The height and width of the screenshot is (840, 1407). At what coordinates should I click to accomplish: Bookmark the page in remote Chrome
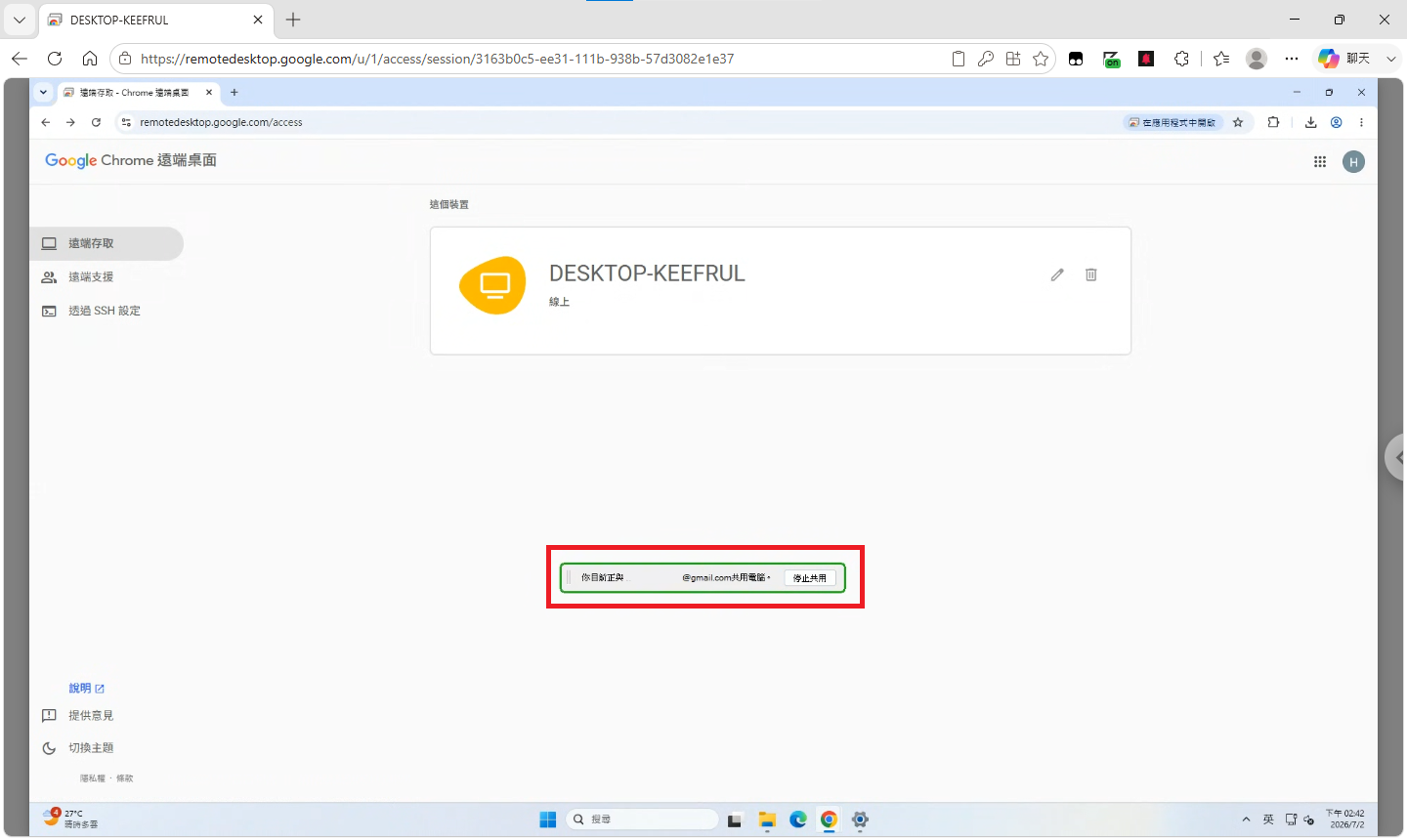point(1238,122)
